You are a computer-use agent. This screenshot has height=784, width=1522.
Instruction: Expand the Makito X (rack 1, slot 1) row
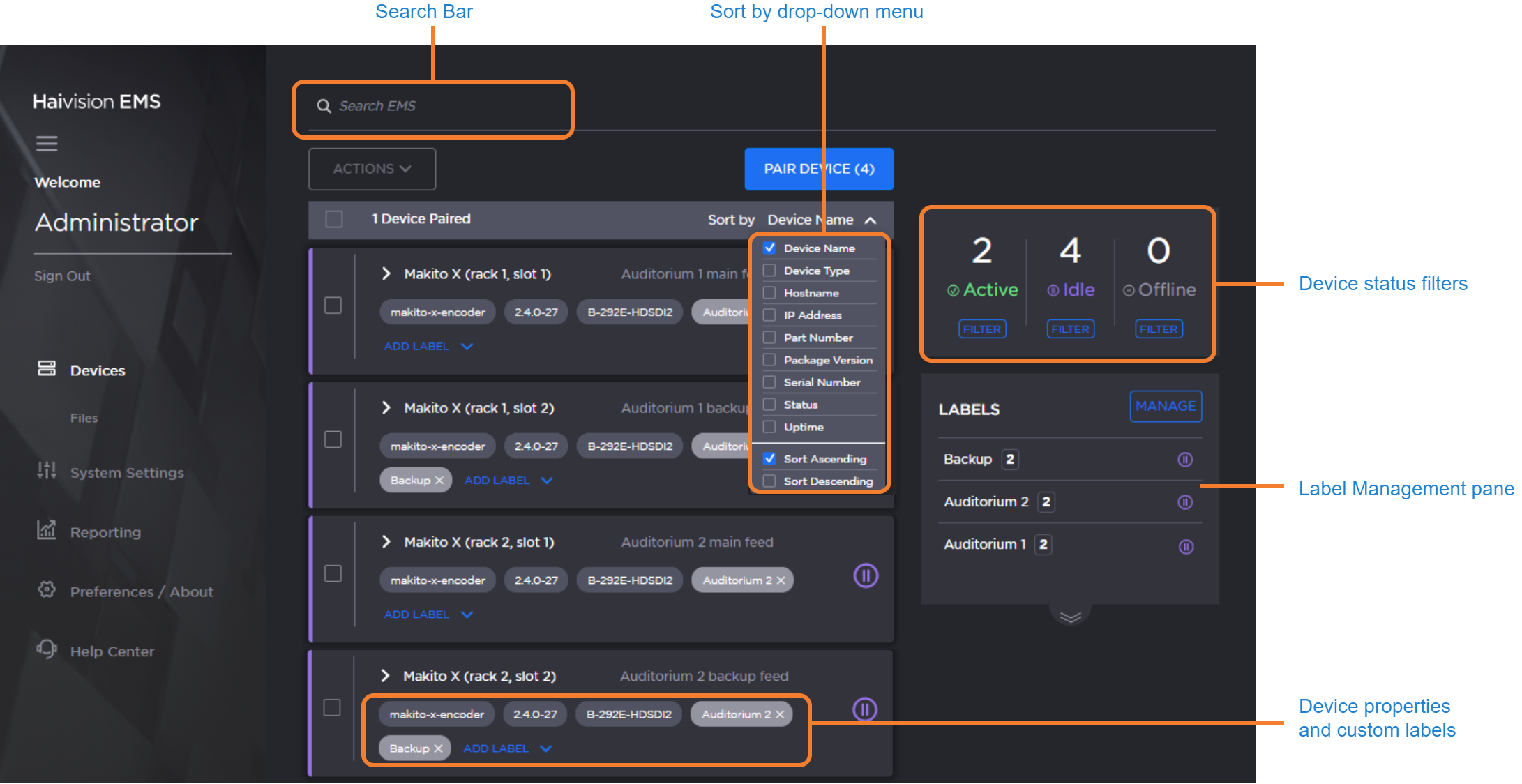(x=386, y=273)
